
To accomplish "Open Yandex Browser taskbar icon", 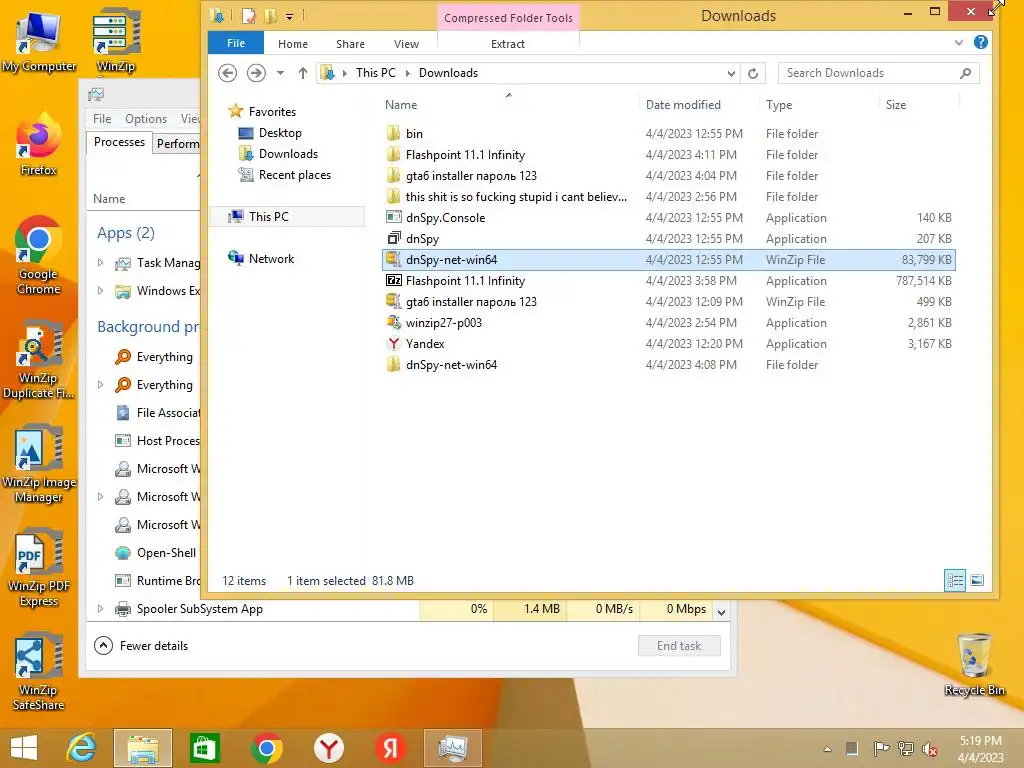I will 328,748.
